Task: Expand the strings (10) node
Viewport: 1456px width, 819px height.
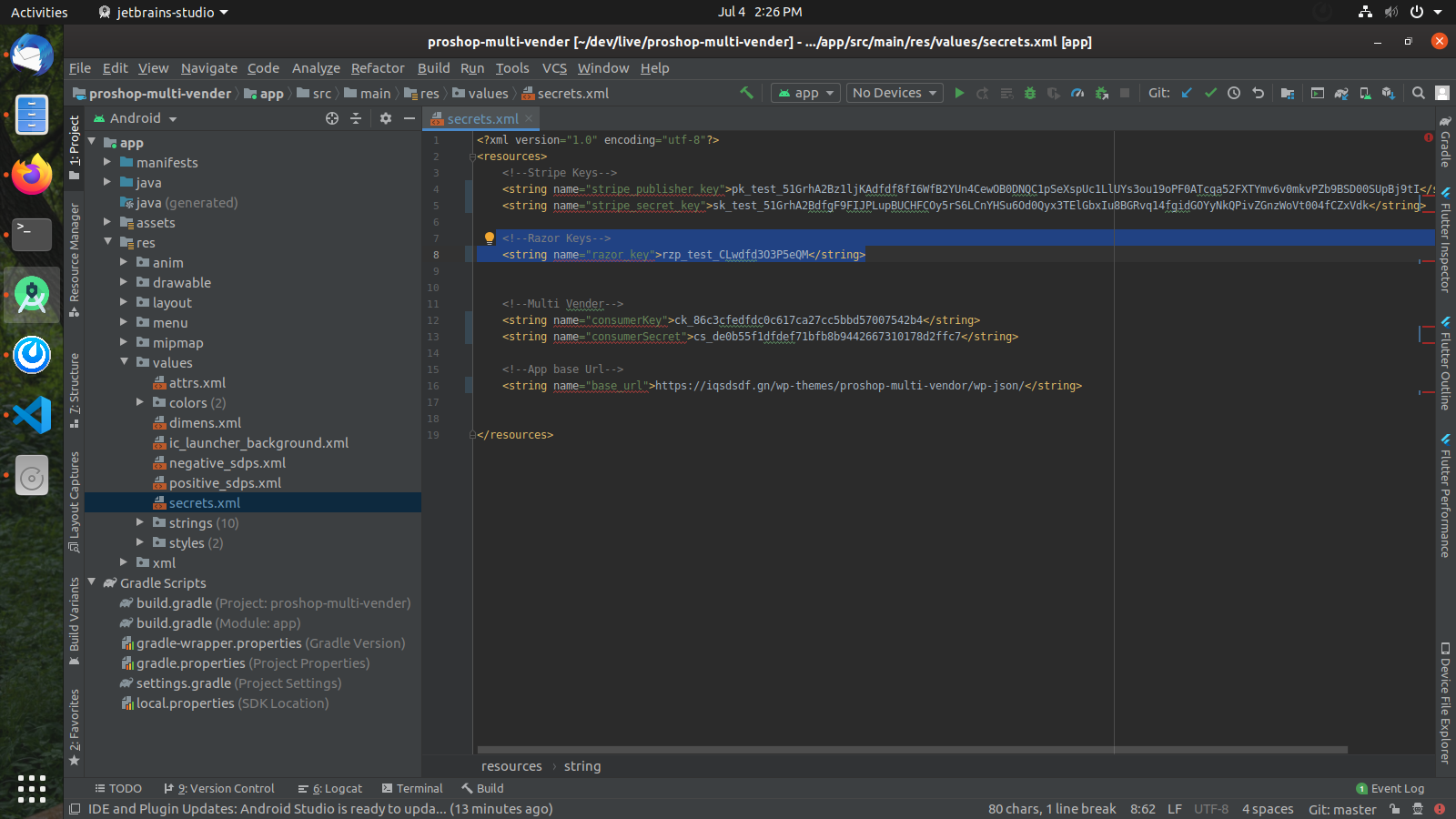Action: [x=140, y=522]
